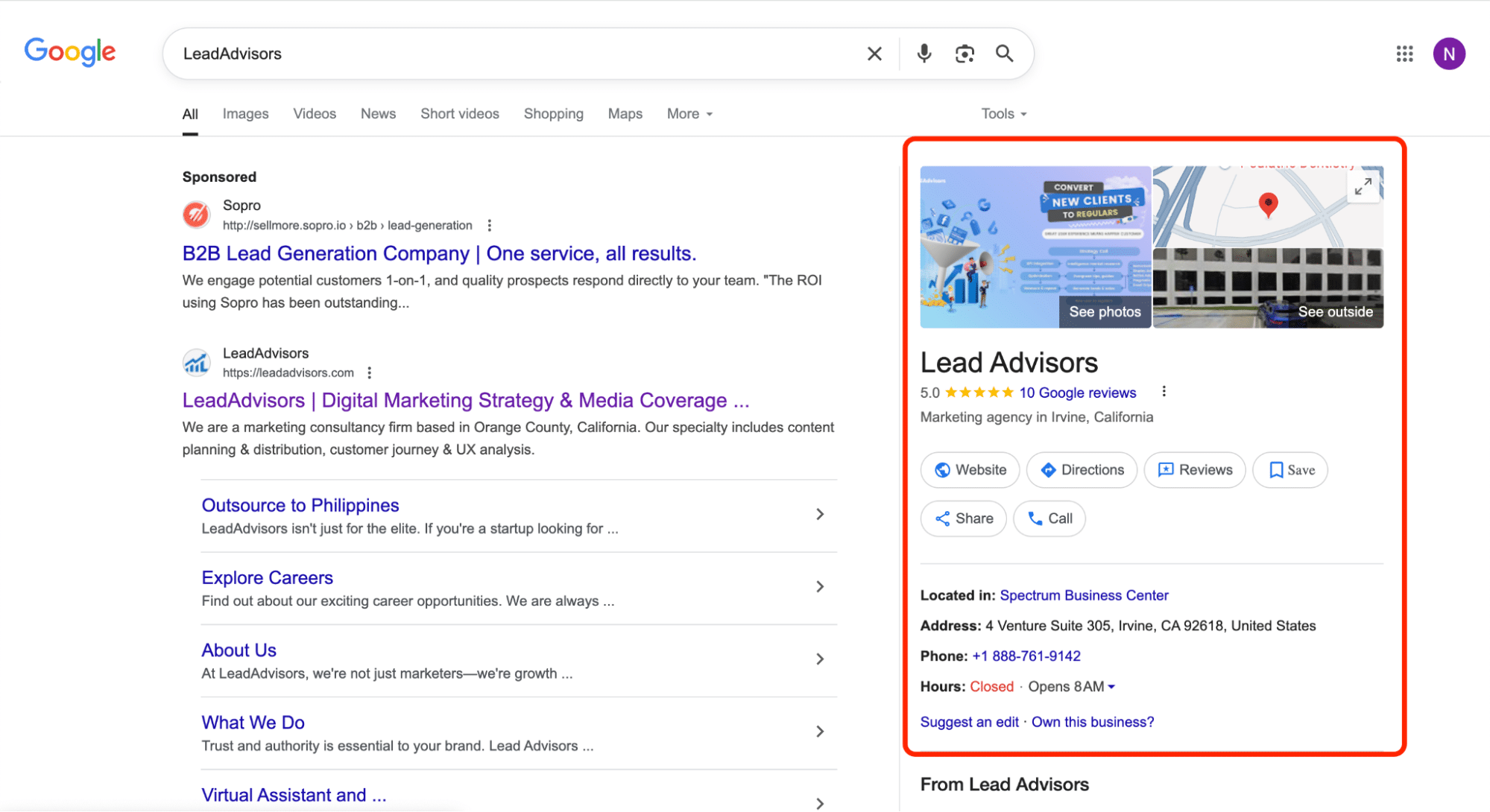Switch to the News tab
The height and width of the screenshot is (812, 1490).
[378, 114]
